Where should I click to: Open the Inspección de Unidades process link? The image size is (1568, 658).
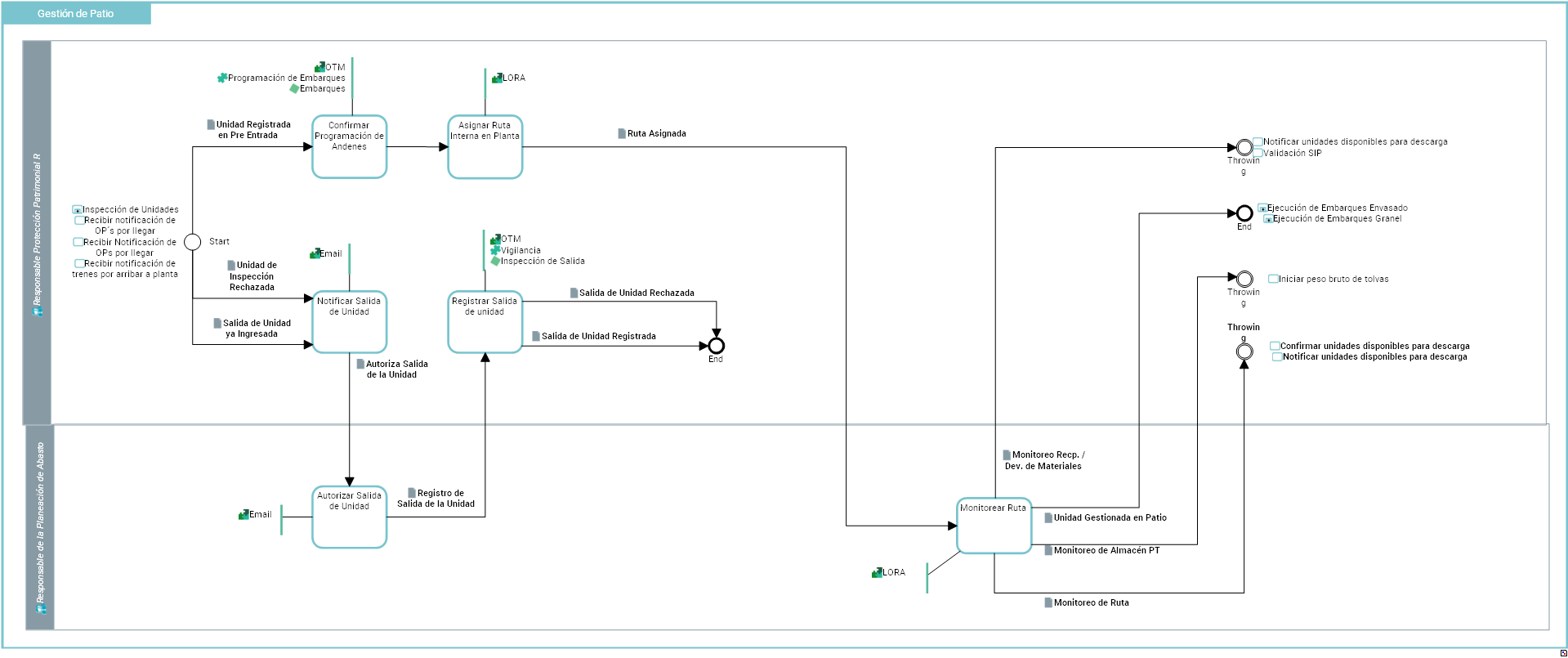pyautogui.click(x=125, y=209)
